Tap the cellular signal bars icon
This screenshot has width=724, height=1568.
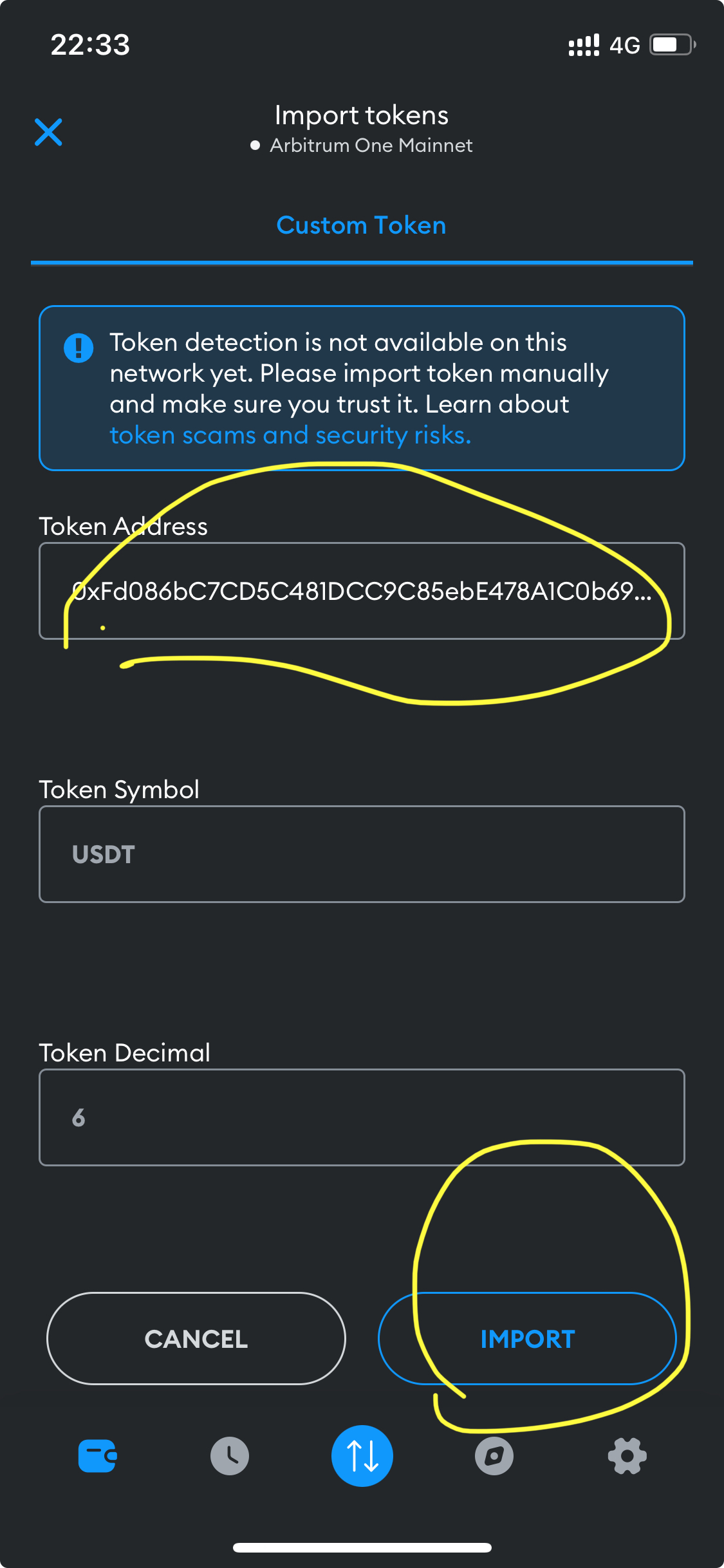pyautogui.click(x=584, y=45)
